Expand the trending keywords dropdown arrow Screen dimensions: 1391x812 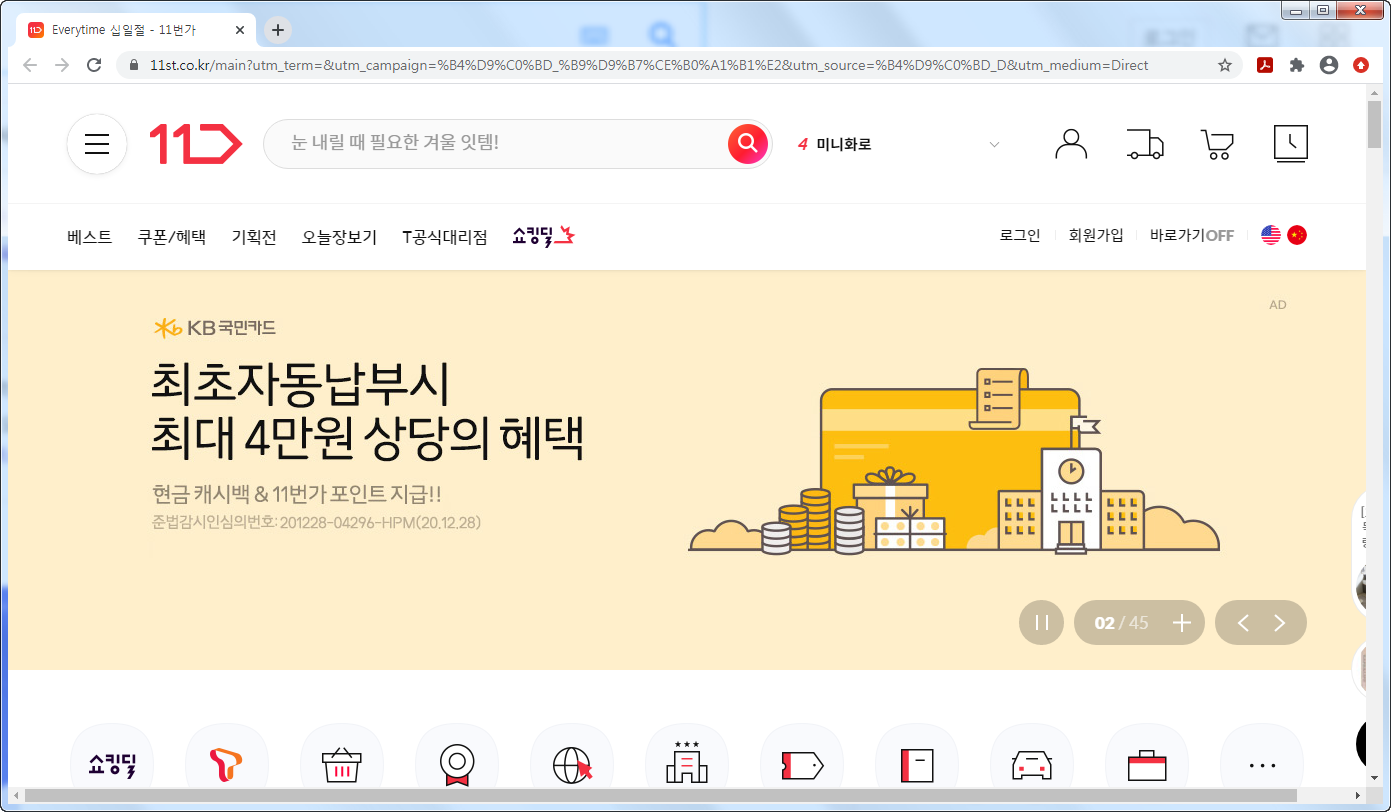(x=994, y=144)
